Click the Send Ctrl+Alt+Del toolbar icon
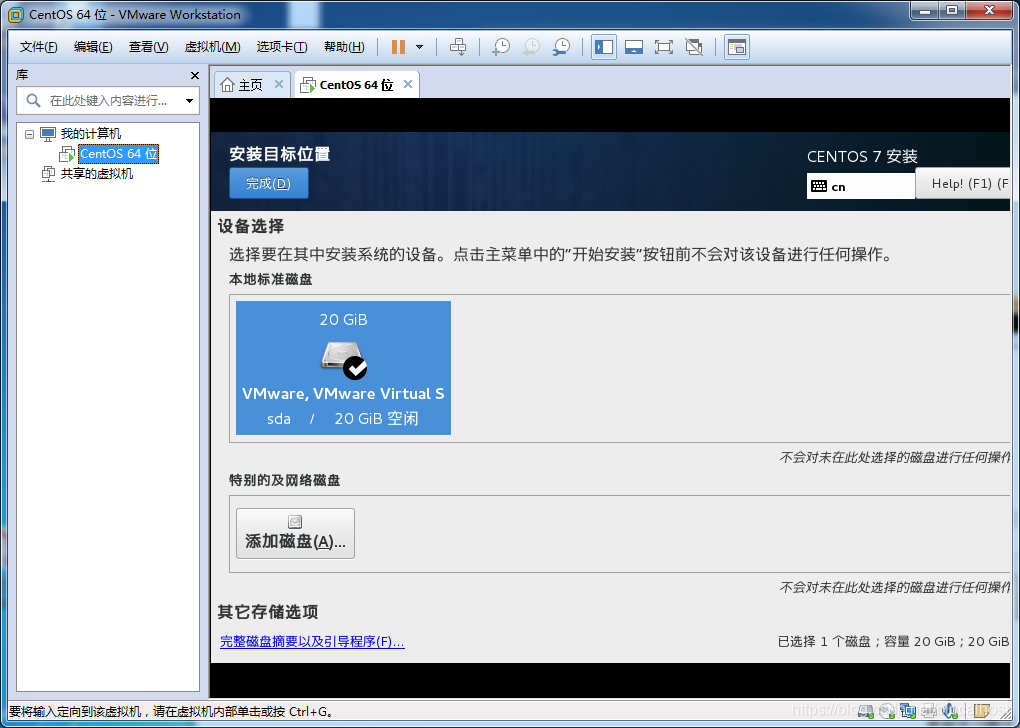This screenshot has height=728, width=1020. click(x=458, y=47)
